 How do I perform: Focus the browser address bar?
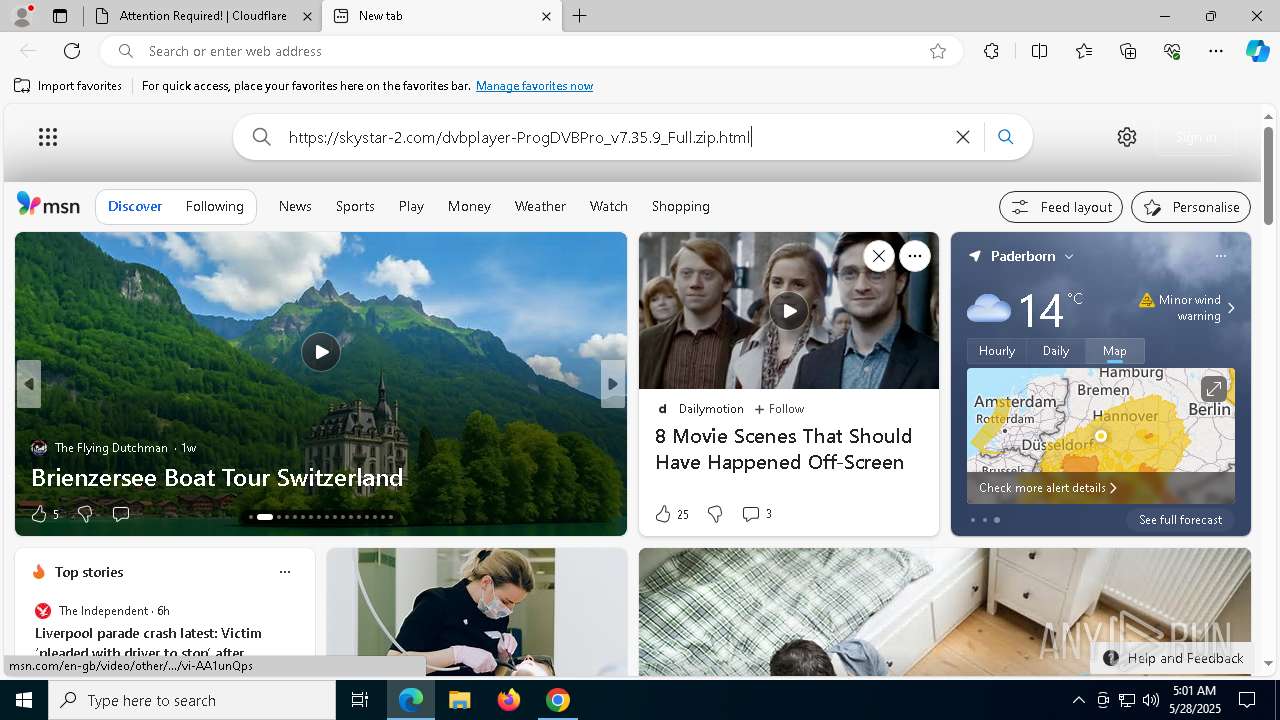tap(530, 51)
